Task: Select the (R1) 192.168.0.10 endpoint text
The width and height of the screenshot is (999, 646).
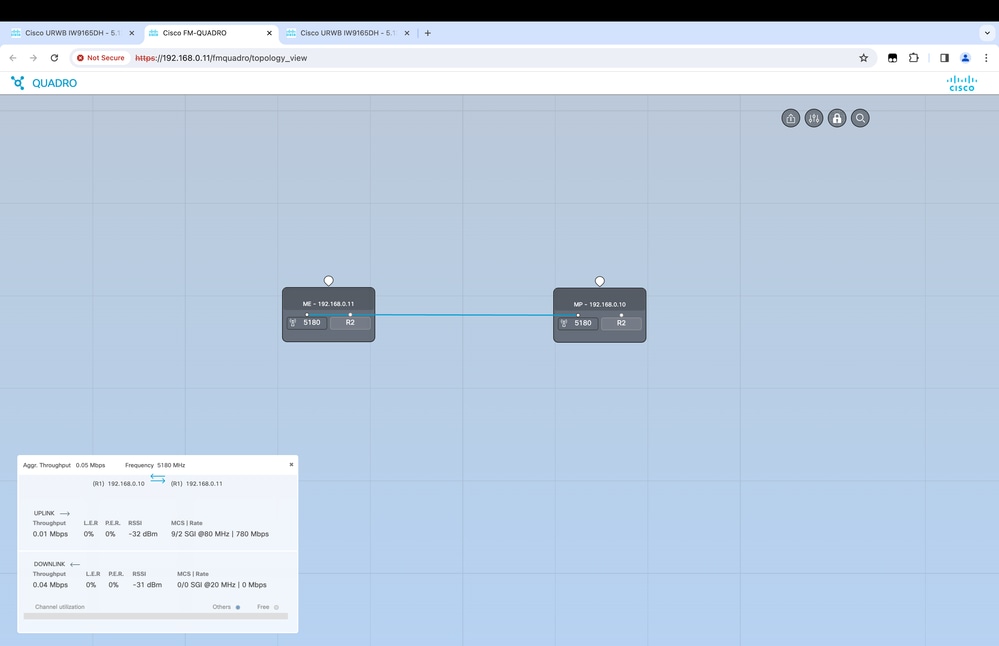Action: pos(119,484)
